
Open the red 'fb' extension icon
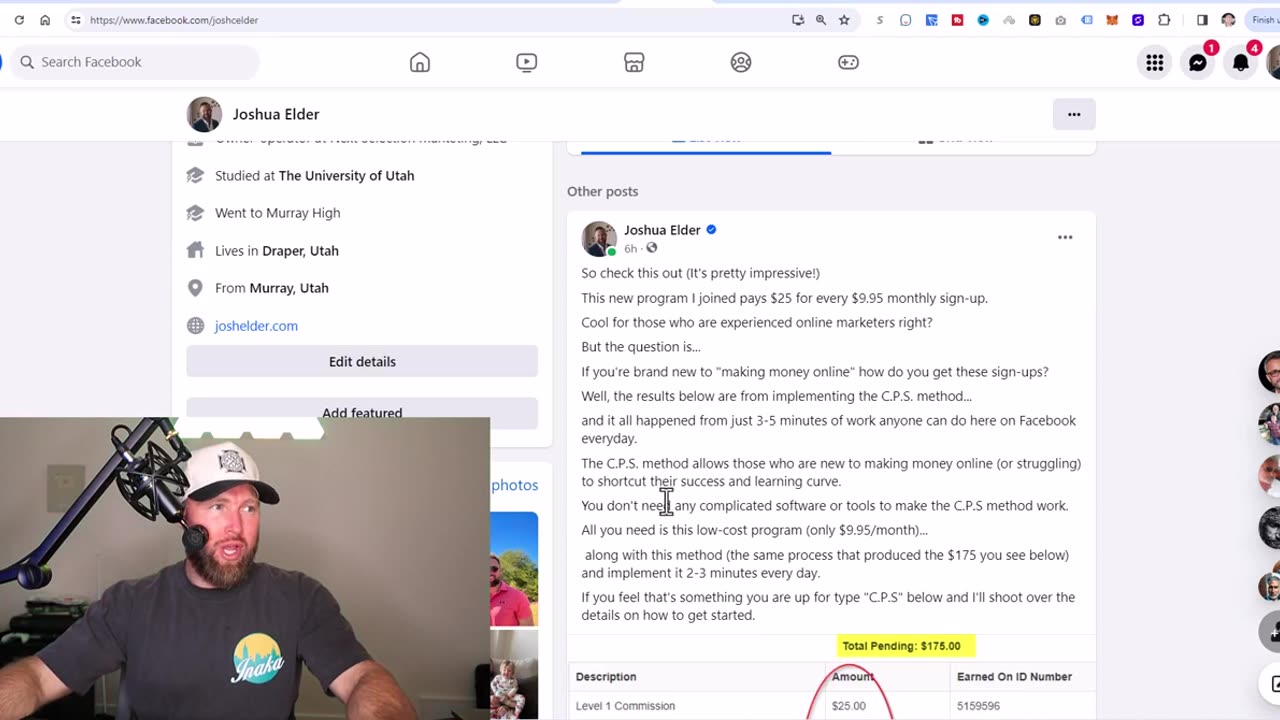(x=957, y=20)
